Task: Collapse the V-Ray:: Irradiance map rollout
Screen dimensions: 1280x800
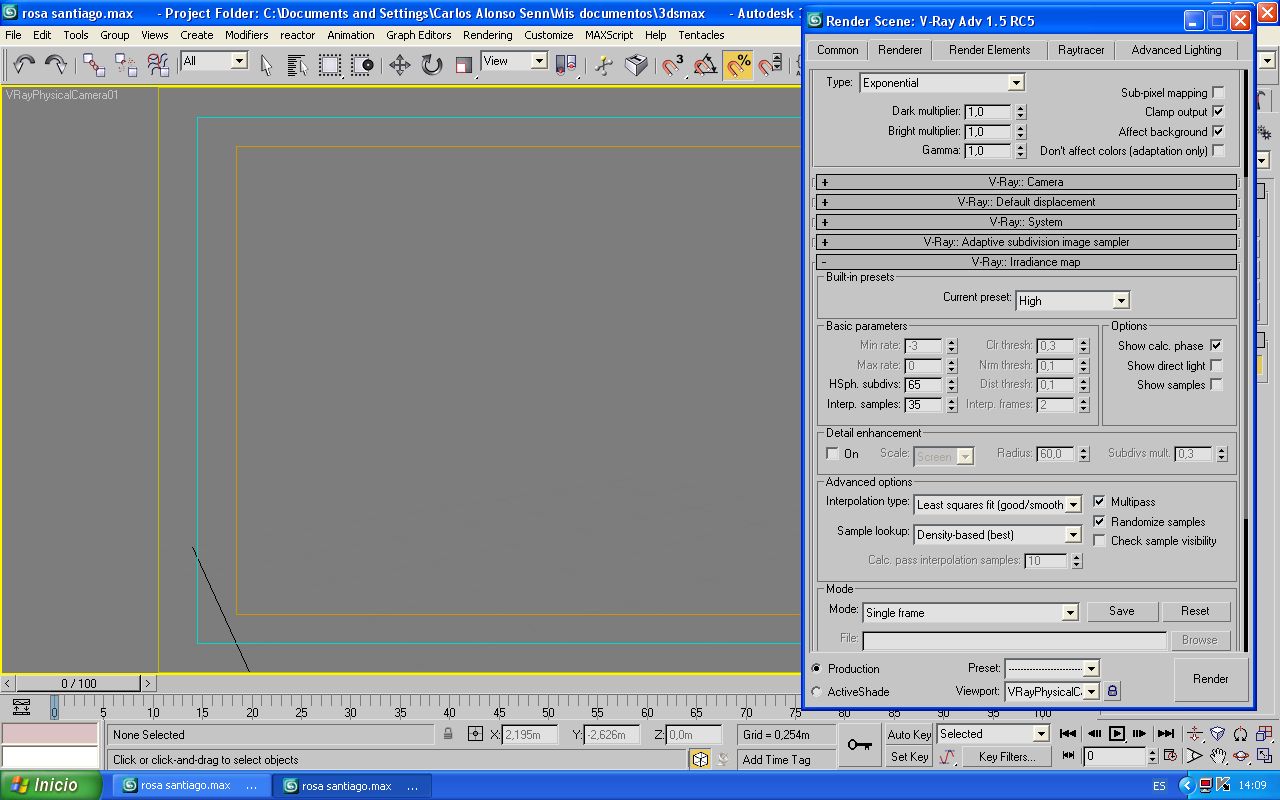Action: point(1026,262)
